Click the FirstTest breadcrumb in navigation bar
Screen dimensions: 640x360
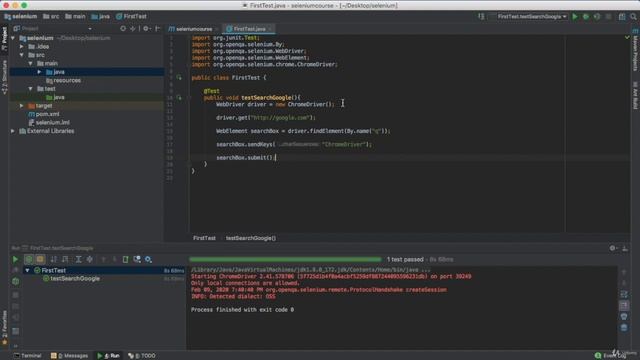click(131, 17)
